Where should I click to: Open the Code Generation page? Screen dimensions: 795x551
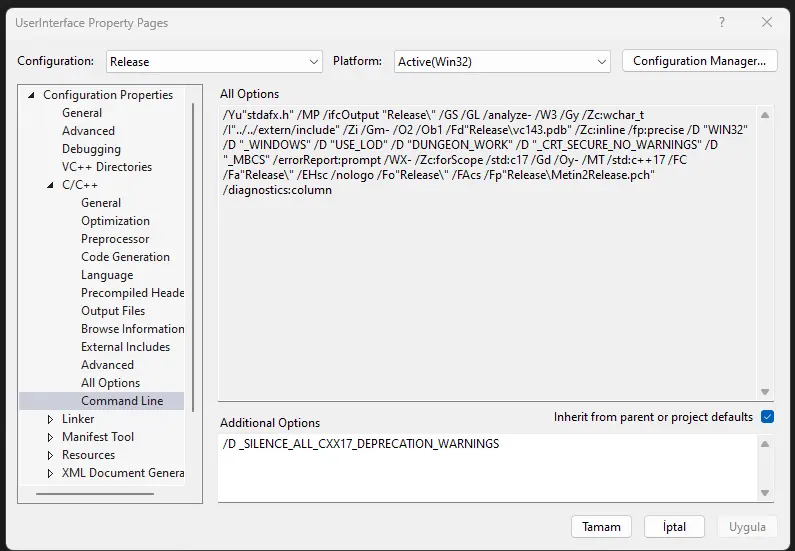click(125, 257)
